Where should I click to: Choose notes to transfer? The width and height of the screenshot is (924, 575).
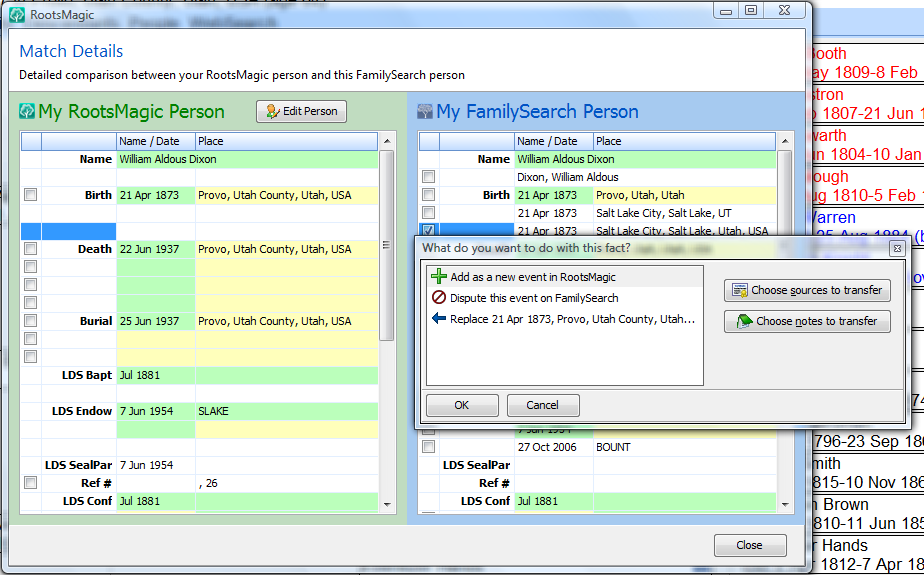point(807,321)
